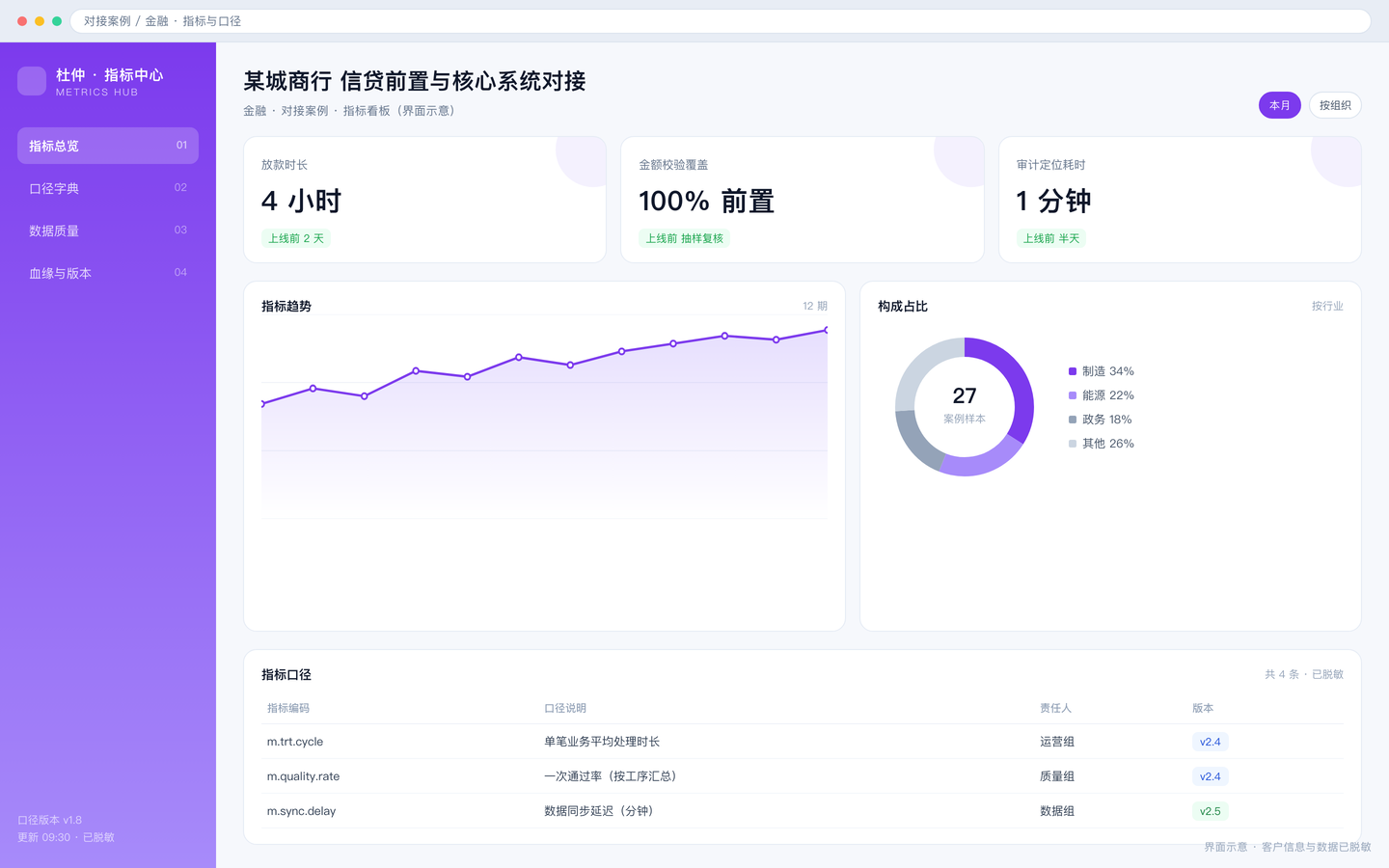Click the 运营组 owner cell
Viewport: 1389px width, 868px height.
pos(1057,742)
